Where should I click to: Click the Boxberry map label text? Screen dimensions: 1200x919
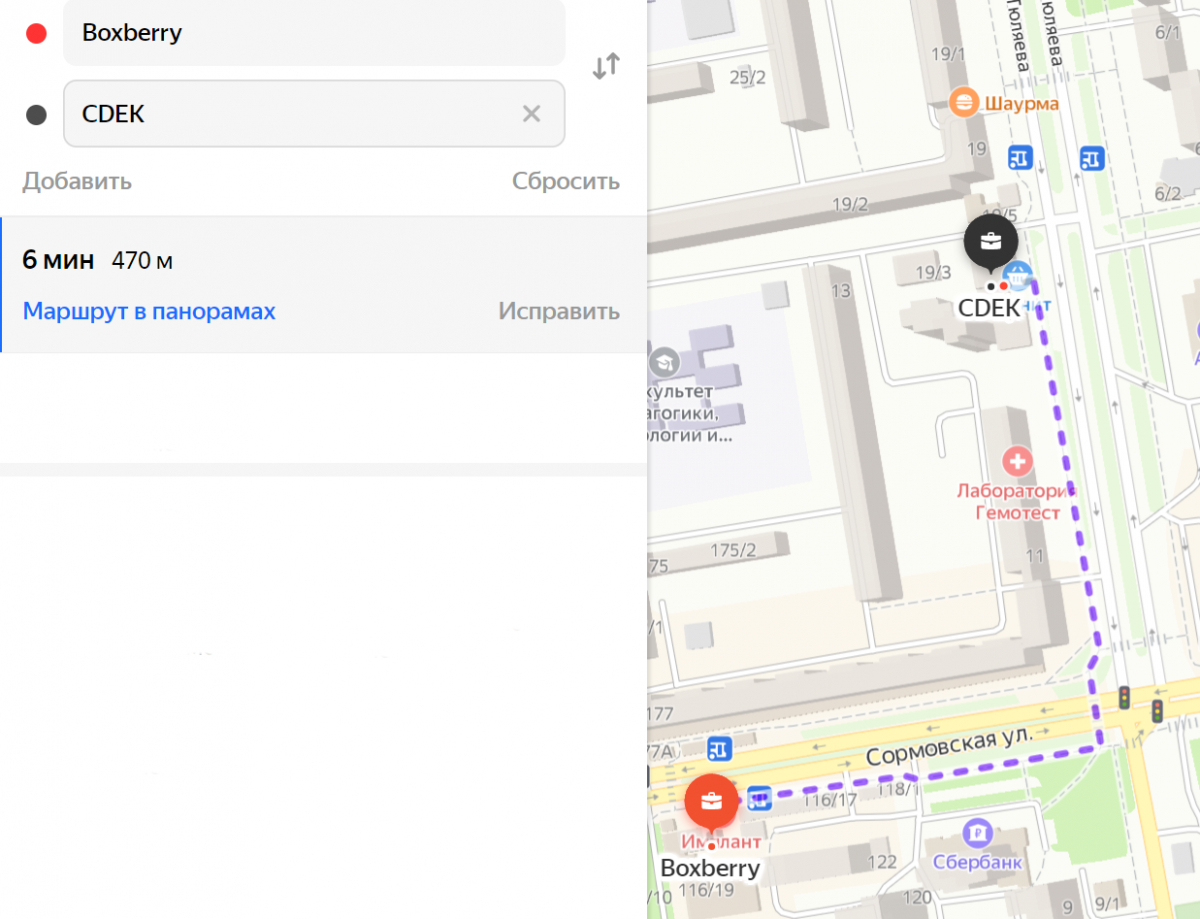711,868
